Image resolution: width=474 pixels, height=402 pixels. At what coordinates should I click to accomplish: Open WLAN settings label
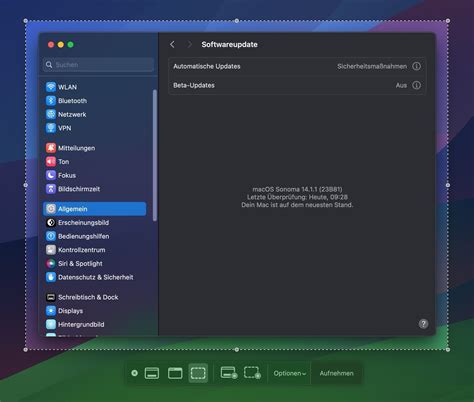click(67, 87)
